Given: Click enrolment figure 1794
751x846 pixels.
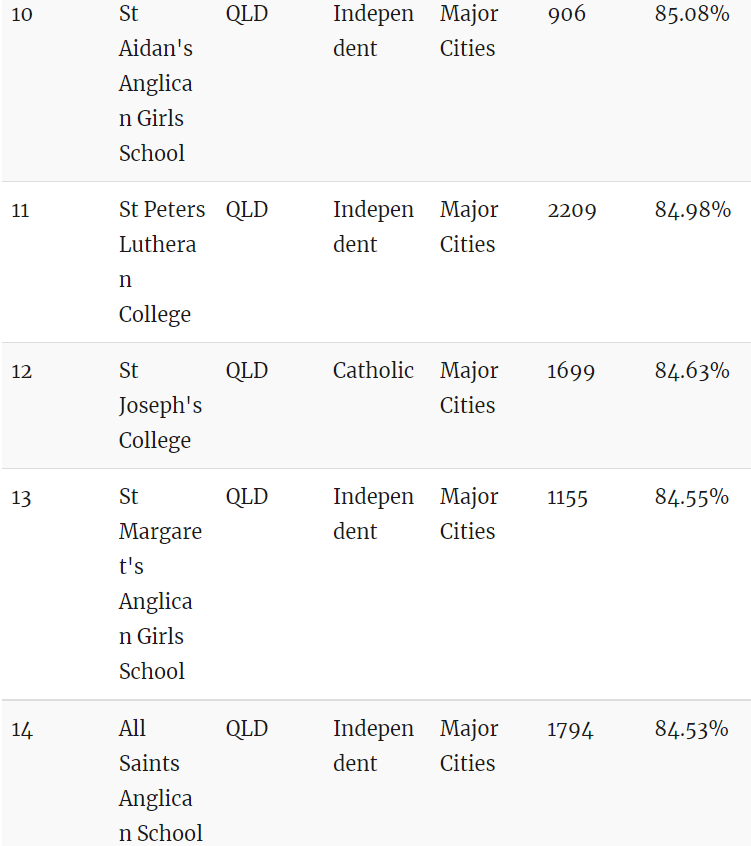Looking at the screenshot, I should pyautogui.click(x=570, y=729).
